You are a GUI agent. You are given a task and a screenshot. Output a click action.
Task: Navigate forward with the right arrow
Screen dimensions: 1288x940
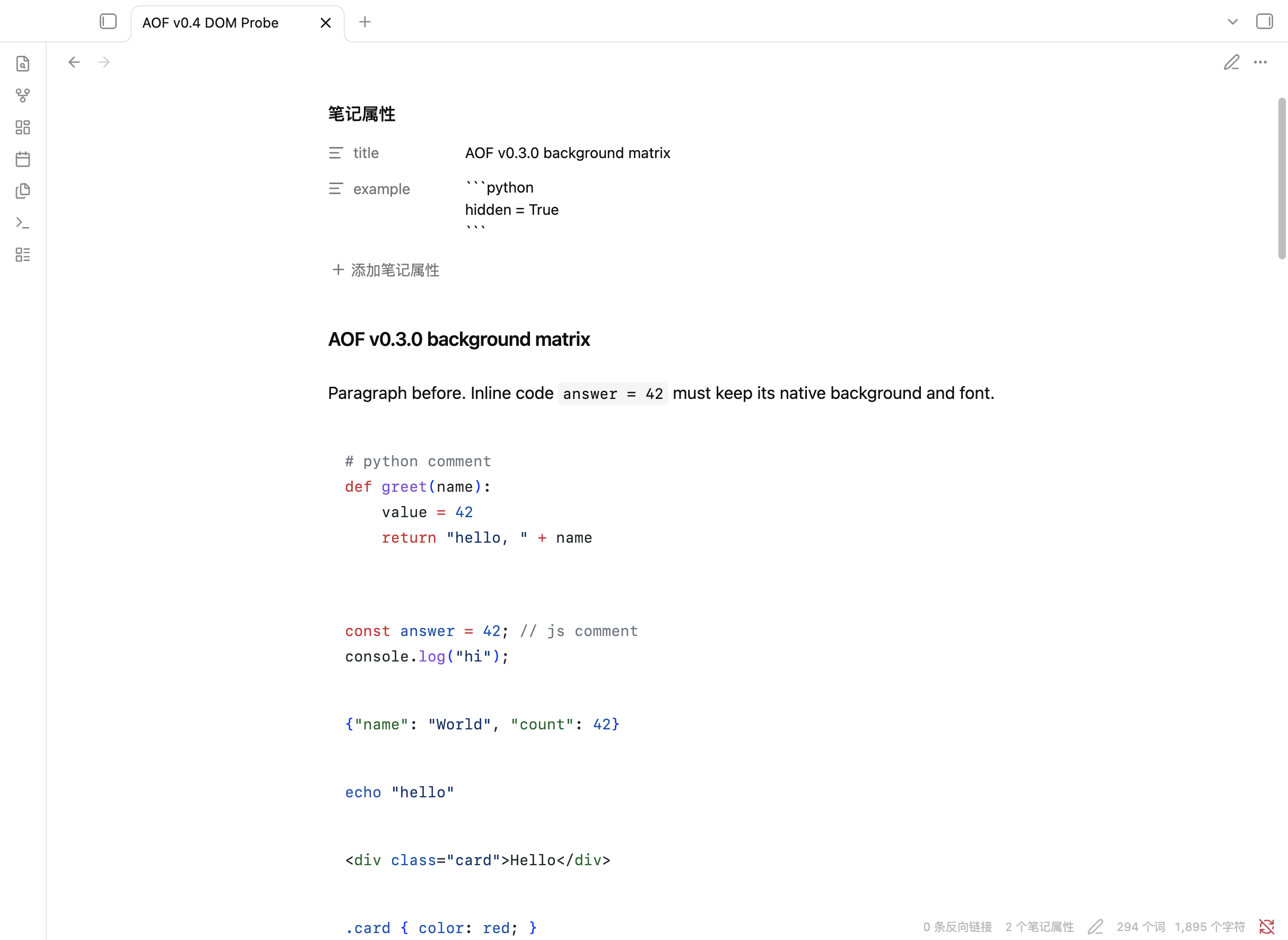click(104, 62)
